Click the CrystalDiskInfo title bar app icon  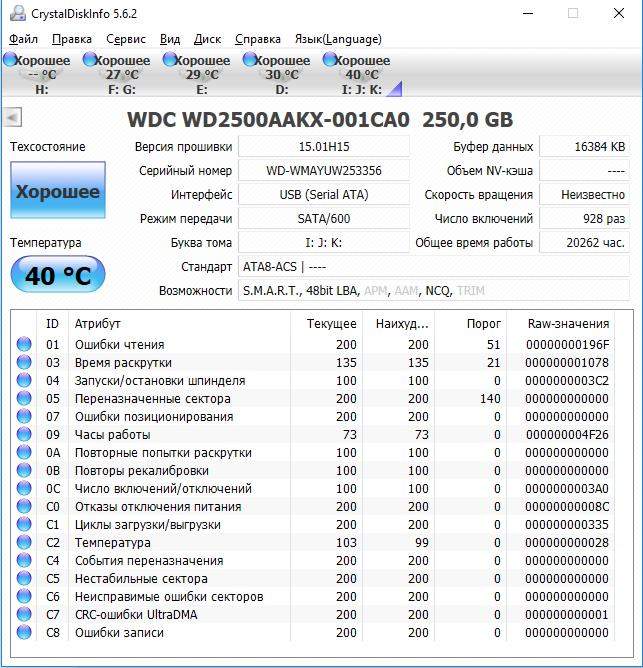pyautogui.click(x=18, y=14)
